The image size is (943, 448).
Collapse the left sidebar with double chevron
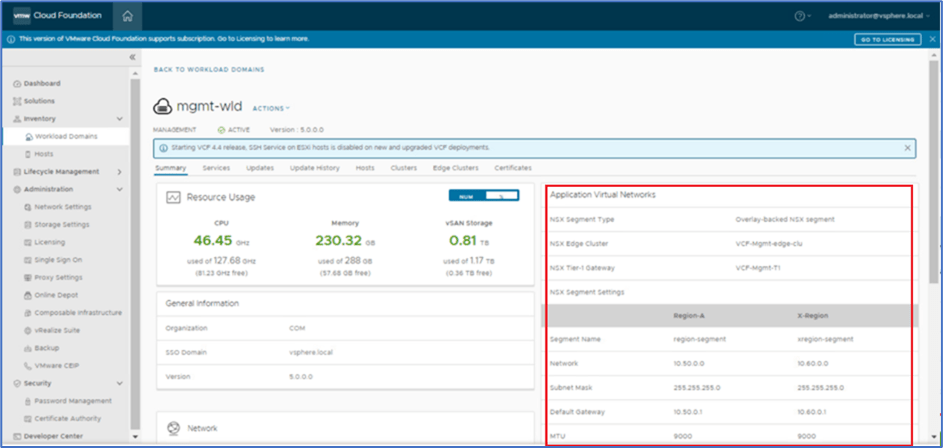click(x=133, y=58)
